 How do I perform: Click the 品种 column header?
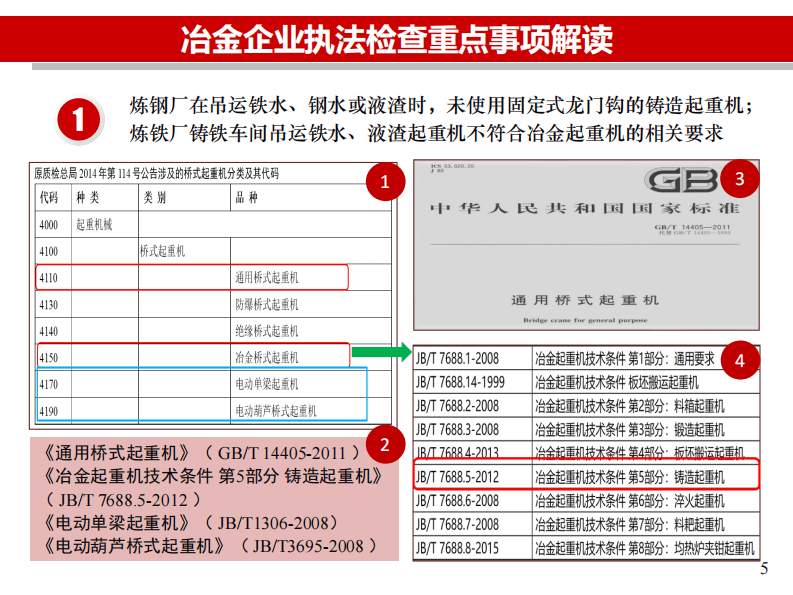246,197
